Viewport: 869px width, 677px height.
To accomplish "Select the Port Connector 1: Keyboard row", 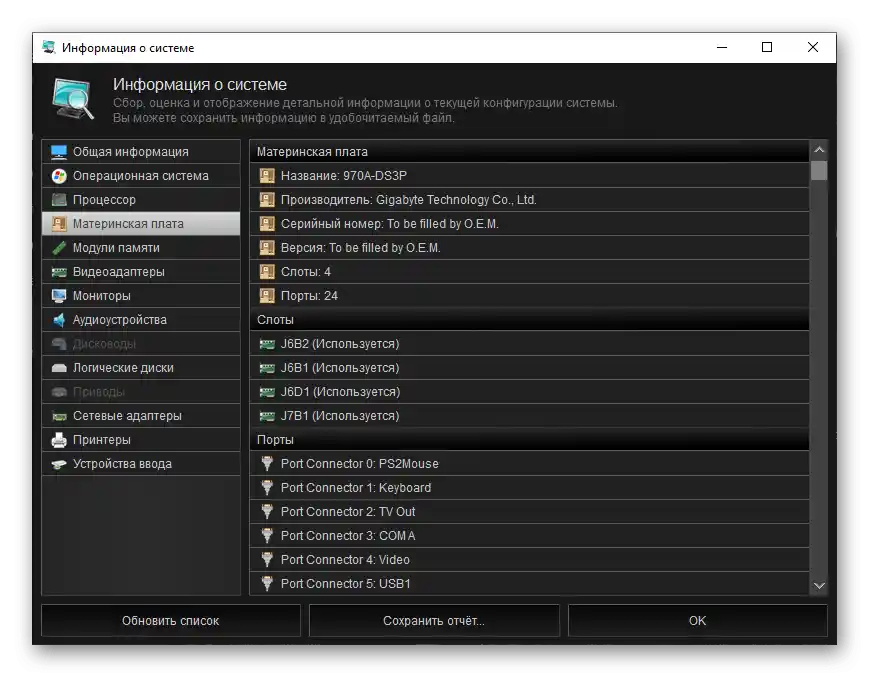I will [529, 488].
